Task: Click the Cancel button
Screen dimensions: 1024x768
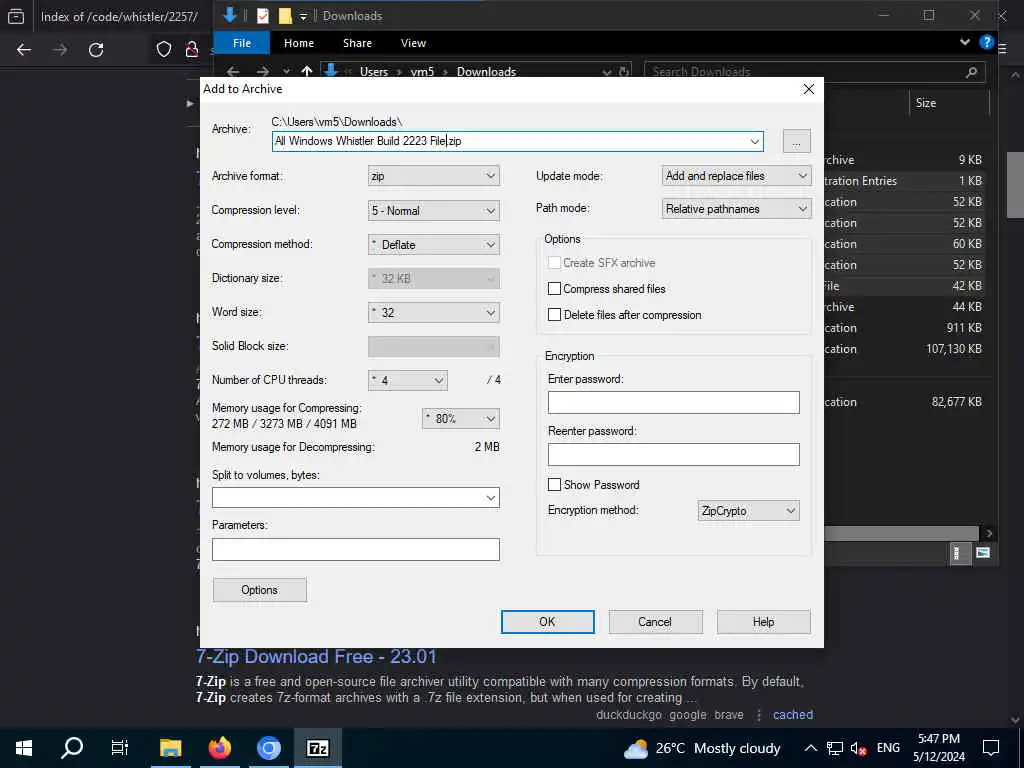Action: [x=655, y=622]
